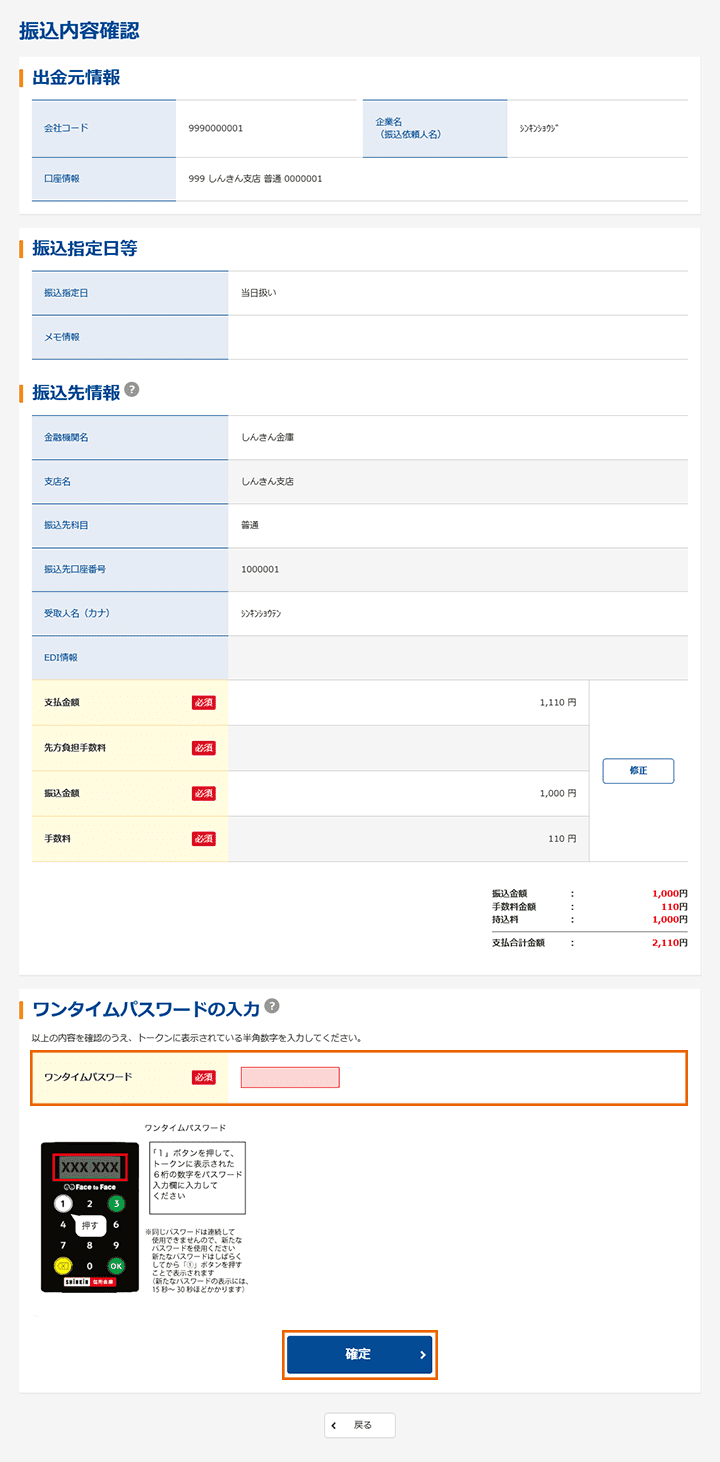Click the 当日扱い transfer date value
Viewport: 720px width, 1462px height.
[259, 293]
